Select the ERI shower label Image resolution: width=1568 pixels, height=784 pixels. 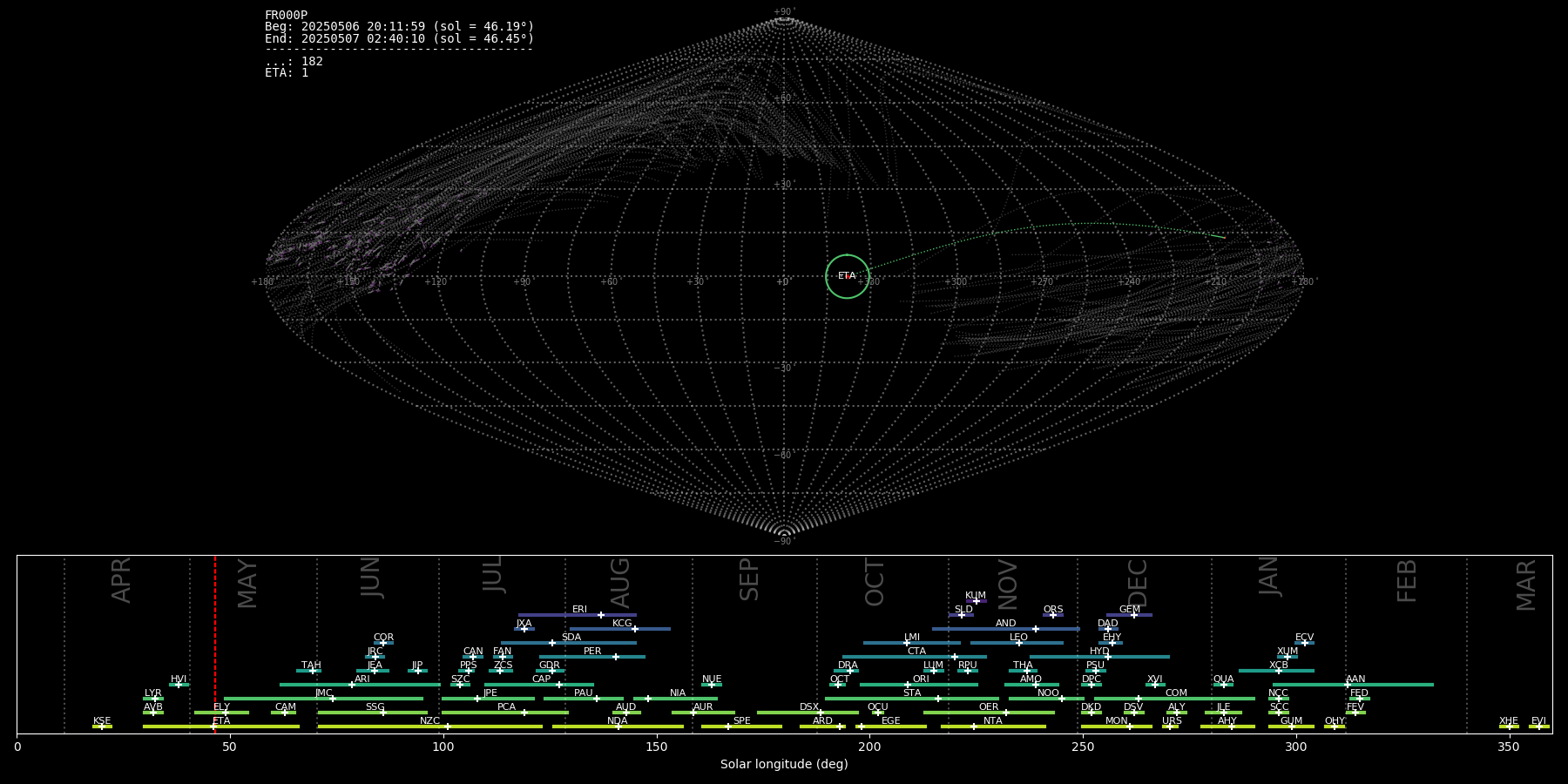pyautogui.click(x=579, y=610)
